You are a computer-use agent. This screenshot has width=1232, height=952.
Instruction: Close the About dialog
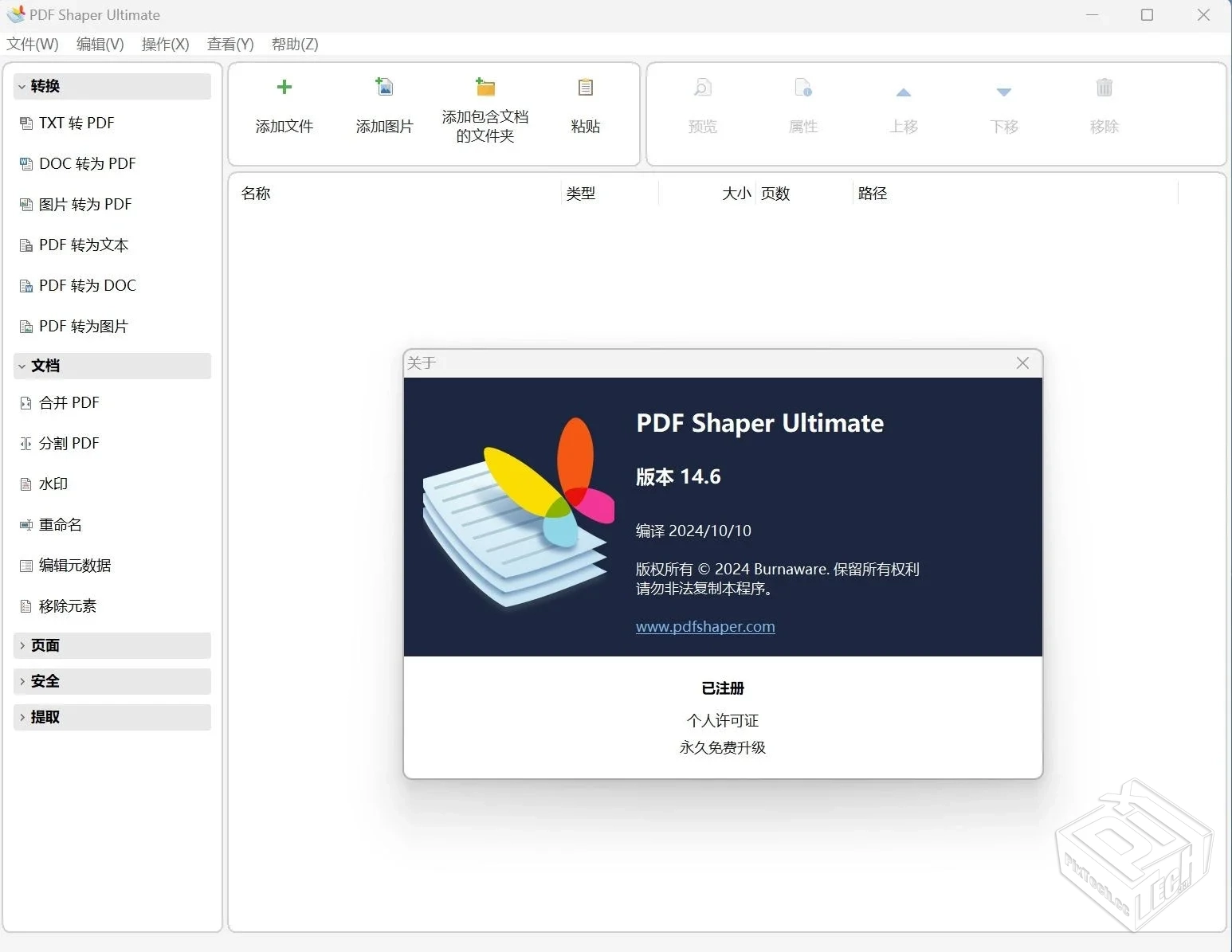click(x=1022, y=362)
